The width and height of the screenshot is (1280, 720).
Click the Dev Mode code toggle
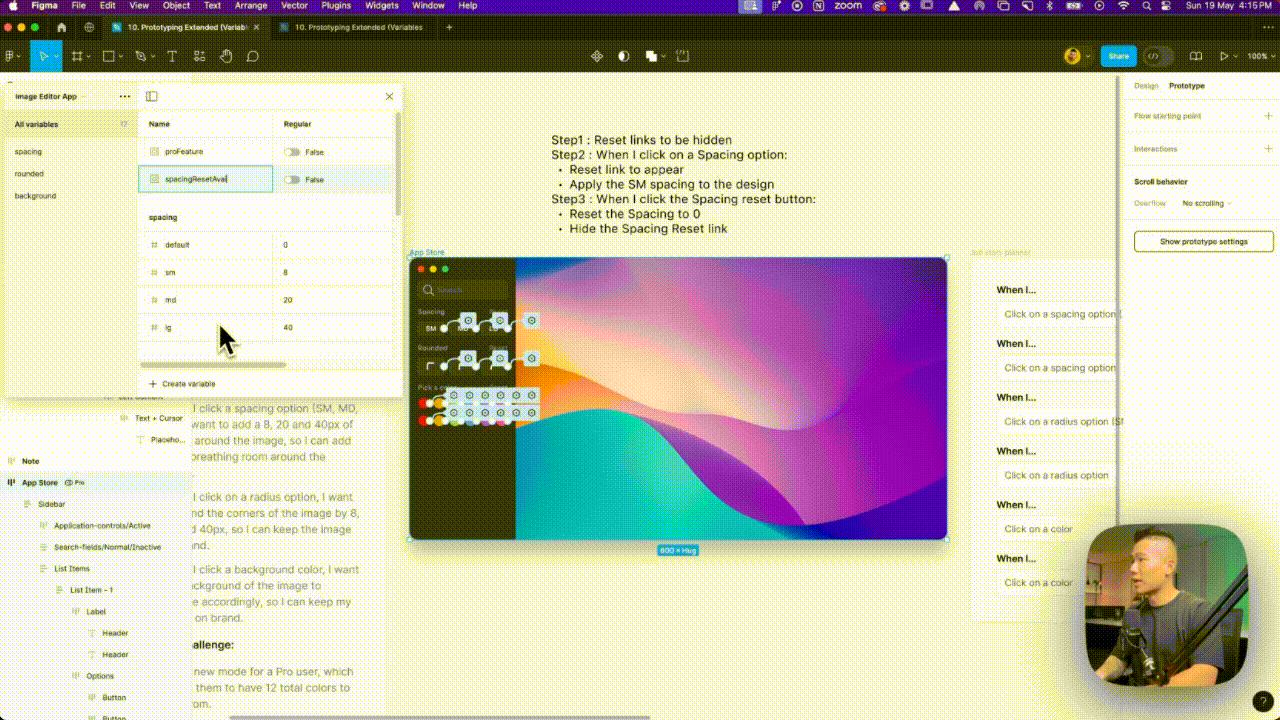(x=1157, y=57)
